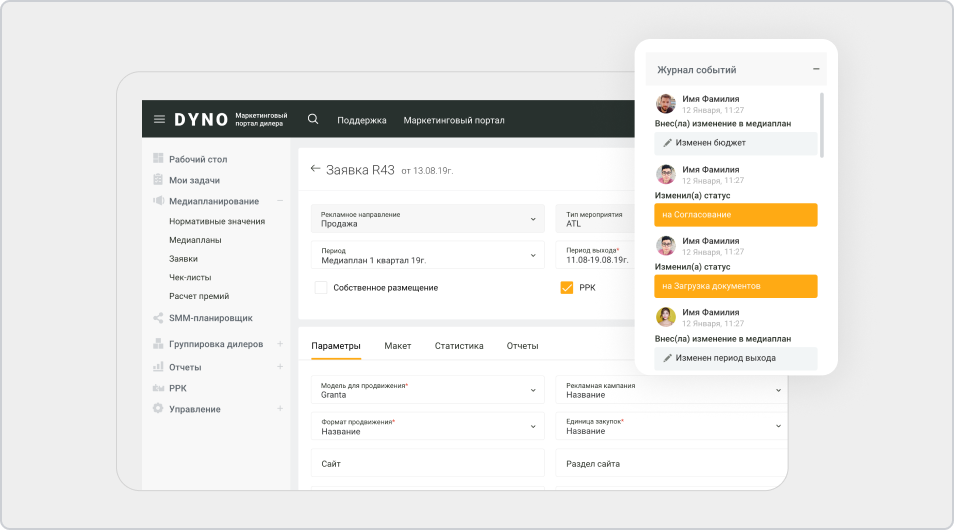This screenshot has height=530, width=954.
Task: Click the Управление gear icon
Action: pos(158,409)
